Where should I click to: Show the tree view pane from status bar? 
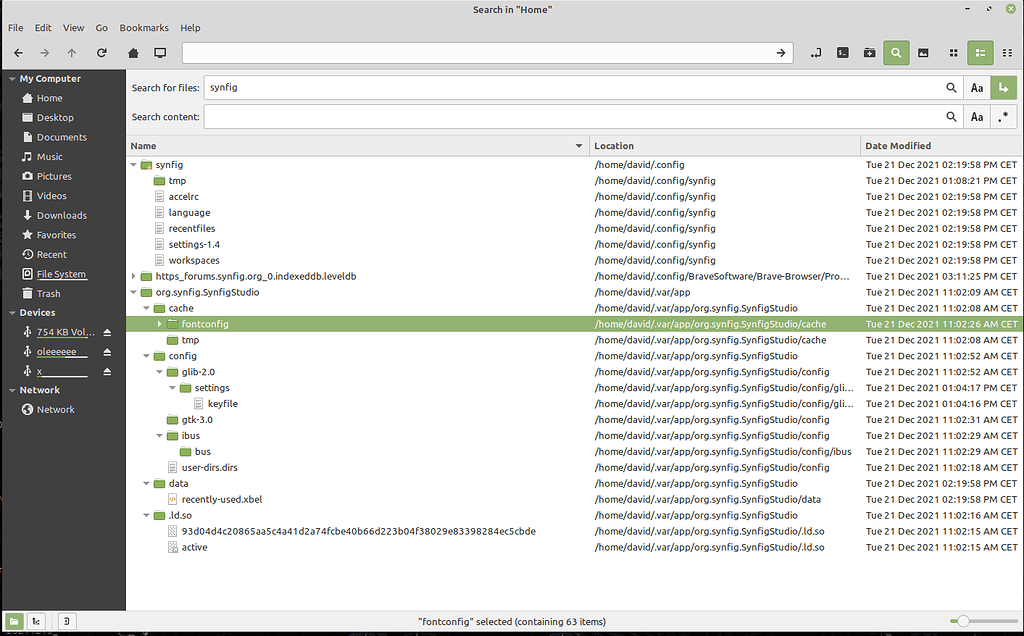pos(36,621)
